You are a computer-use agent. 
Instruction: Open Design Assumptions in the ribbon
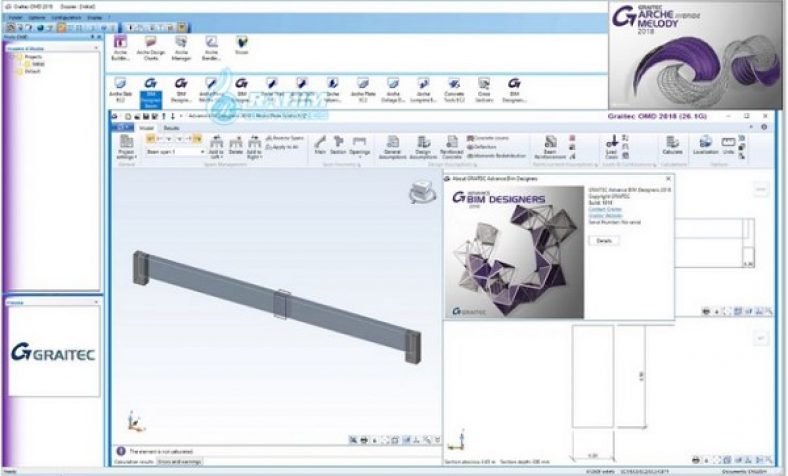(423, 147)
